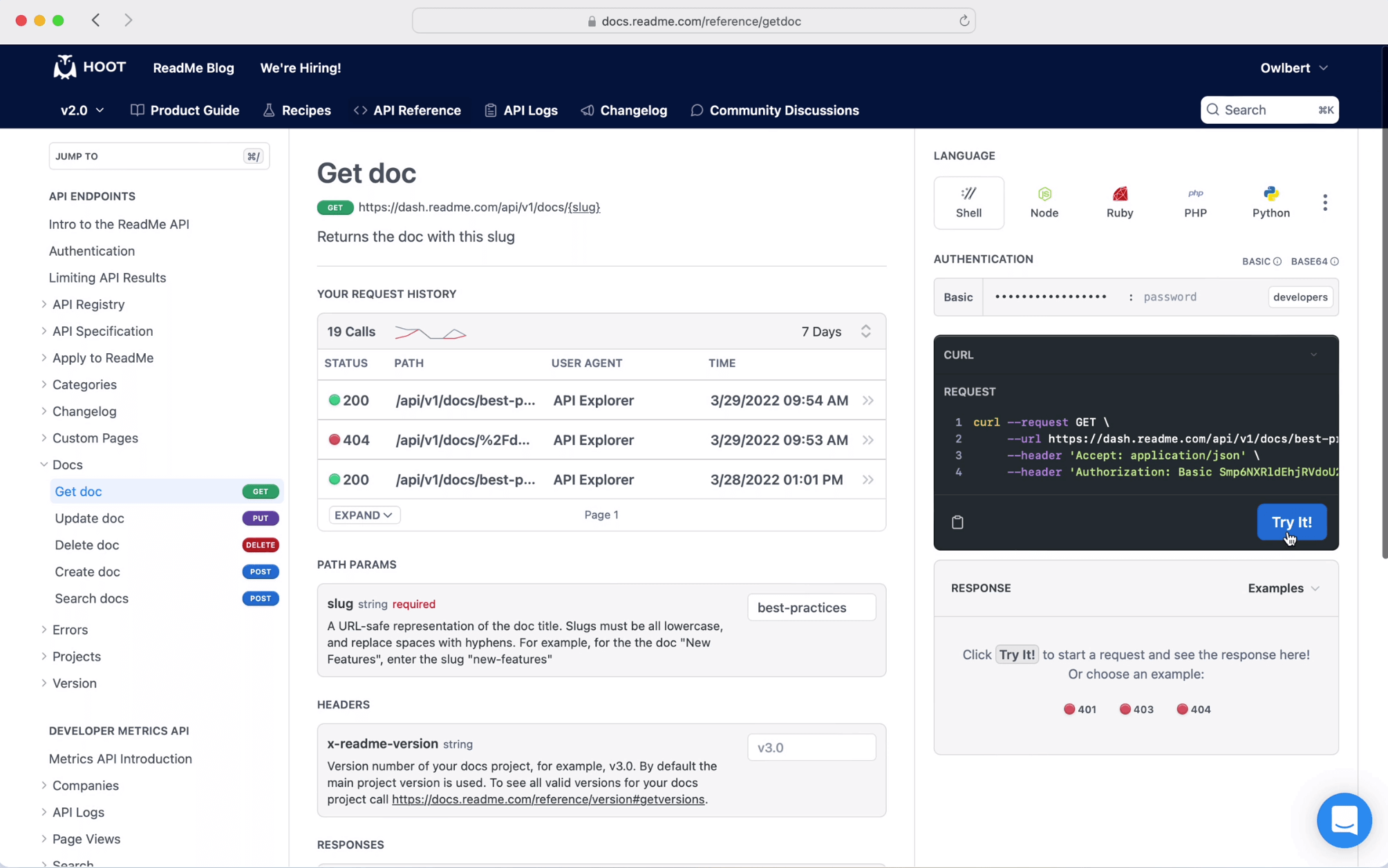Click the BASIC info icon
Viewport: 1388px width, 868px height.
pos(1277,261)
